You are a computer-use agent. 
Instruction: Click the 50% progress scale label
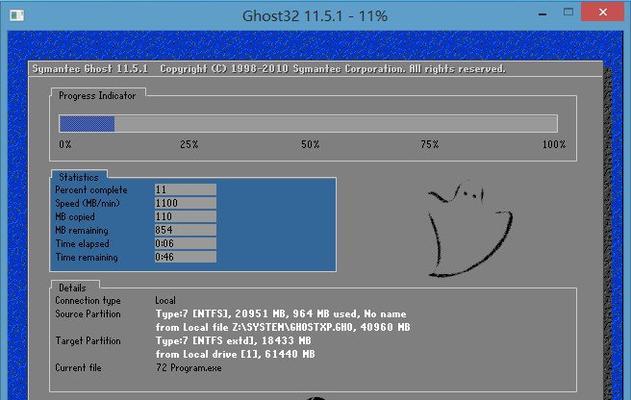tap(310, 144)
